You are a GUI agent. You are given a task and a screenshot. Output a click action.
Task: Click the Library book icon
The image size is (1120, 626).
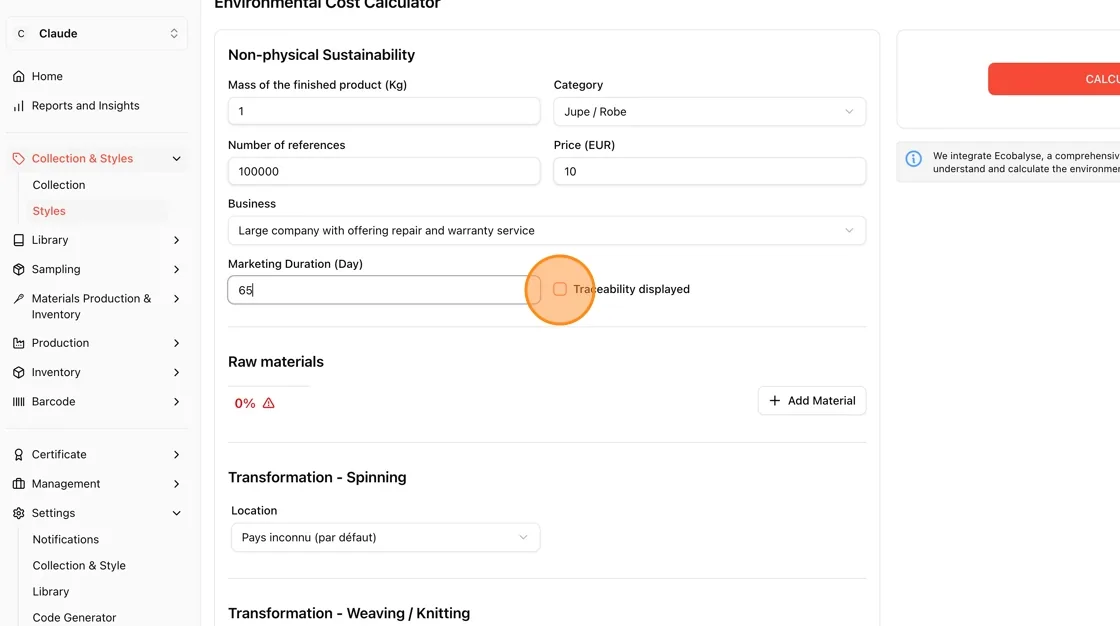pos(19,240)
